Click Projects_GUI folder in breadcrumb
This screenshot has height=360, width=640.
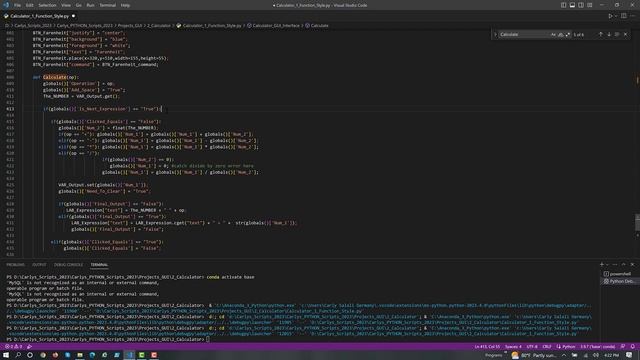[x=130, y=26]
